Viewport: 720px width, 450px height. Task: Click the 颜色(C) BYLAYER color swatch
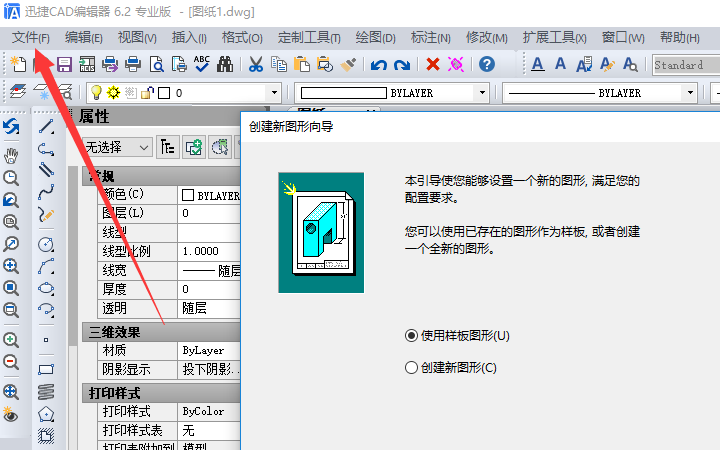coord(188,195)
